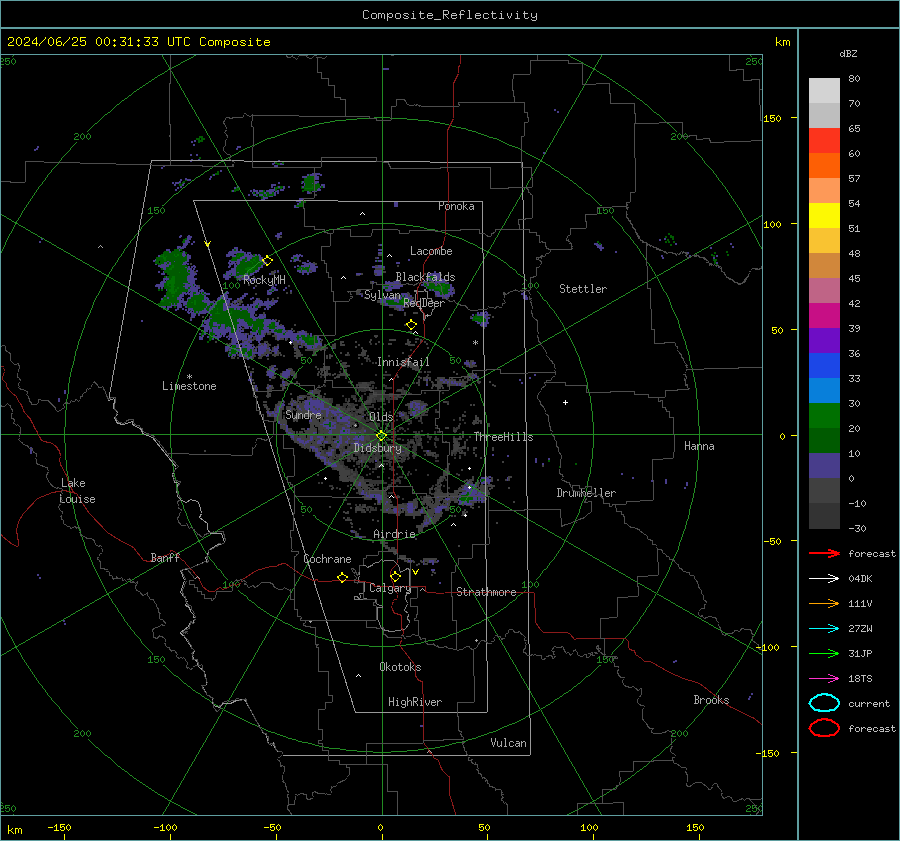Click the Lake Louise label

coord(78,491)
